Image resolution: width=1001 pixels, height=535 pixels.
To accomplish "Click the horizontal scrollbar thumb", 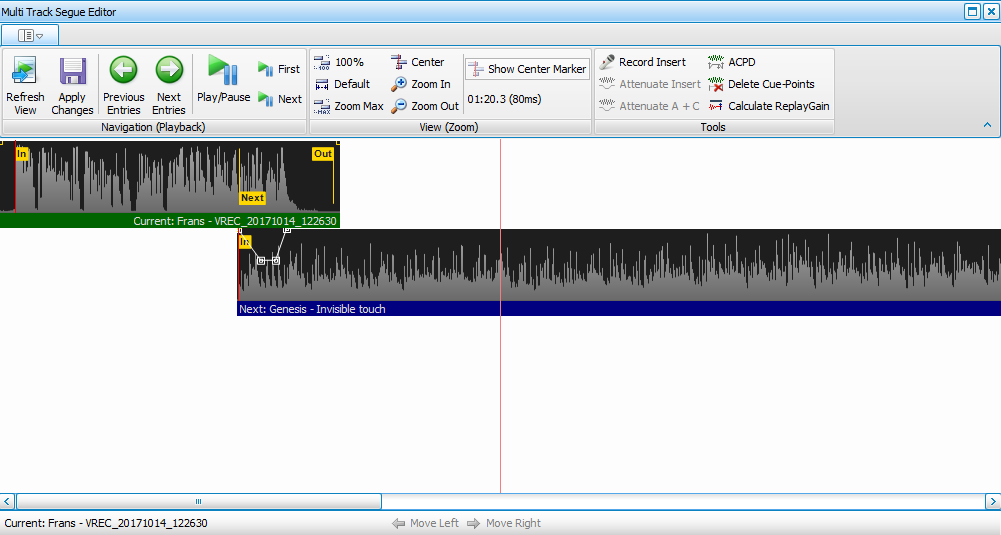I will click(x=198, y=501).
